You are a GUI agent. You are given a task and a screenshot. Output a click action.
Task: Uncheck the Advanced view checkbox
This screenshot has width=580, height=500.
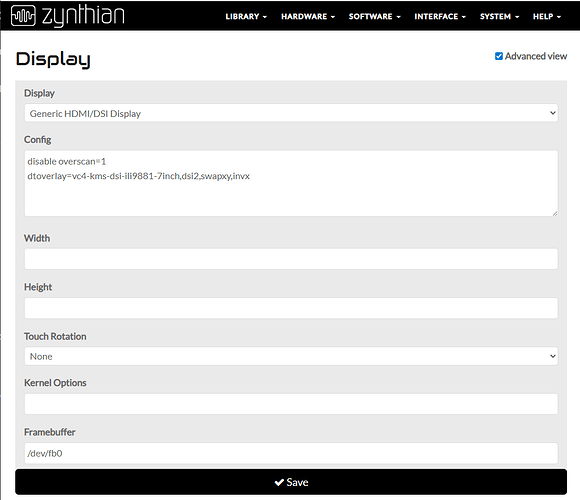(499, 56)
